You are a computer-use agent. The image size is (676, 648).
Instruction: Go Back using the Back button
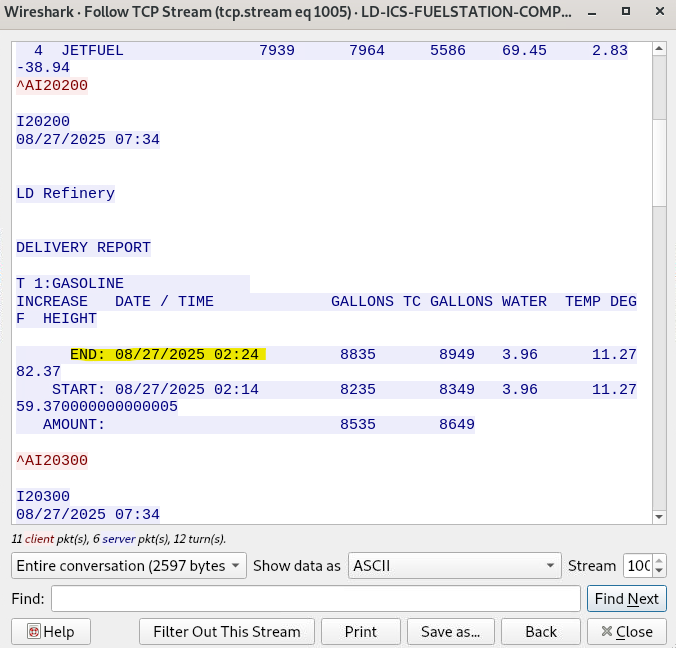[541, 632]
